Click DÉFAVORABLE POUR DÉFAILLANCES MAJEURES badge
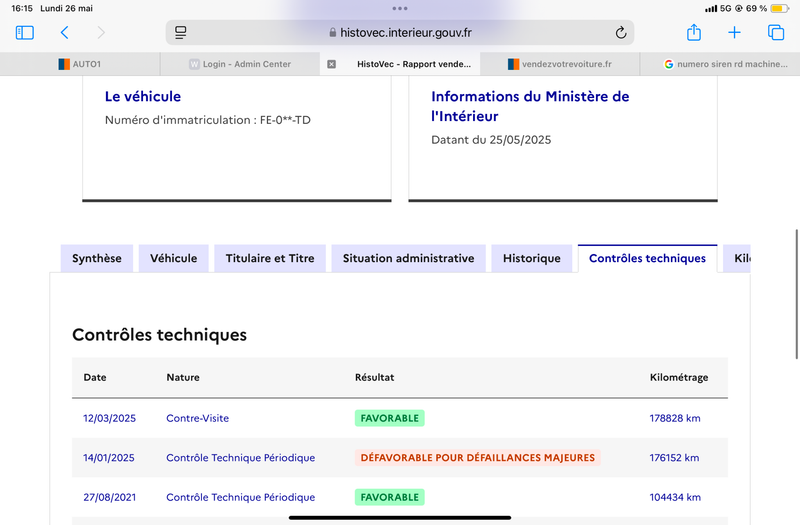The height and width of the screenshot is (525, 800). click(478, 458)
